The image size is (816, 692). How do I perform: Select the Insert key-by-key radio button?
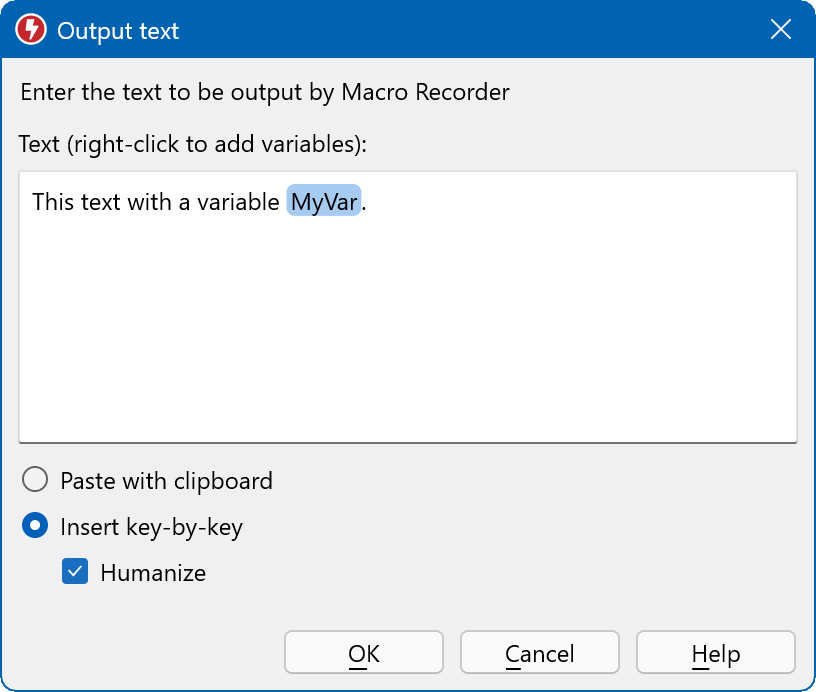tap(35, 527)
